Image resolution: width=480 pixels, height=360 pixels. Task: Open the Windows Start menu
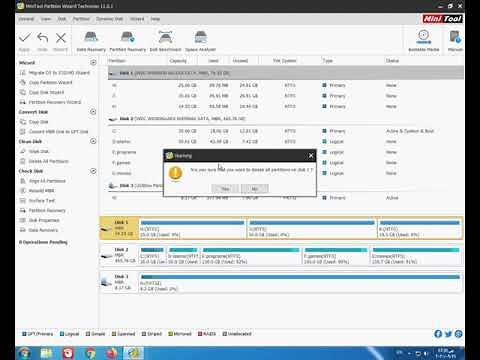[x=24, y=353]
